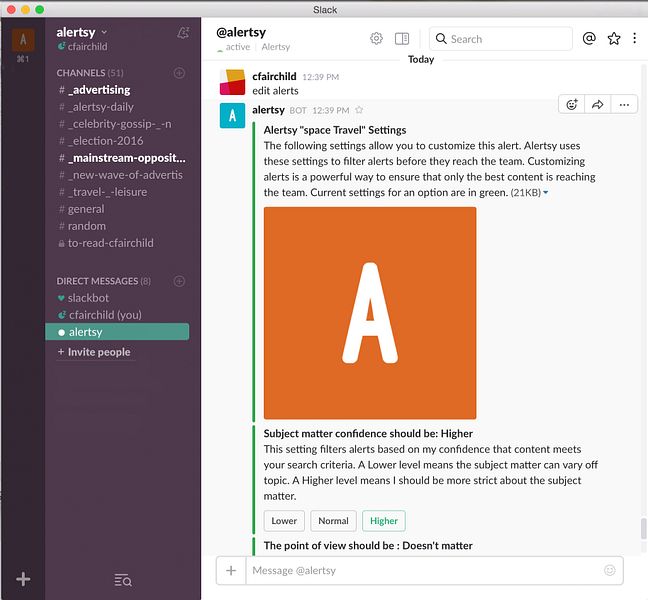
Task: Expand the alertsy team name menu
Action: [82, 32]
